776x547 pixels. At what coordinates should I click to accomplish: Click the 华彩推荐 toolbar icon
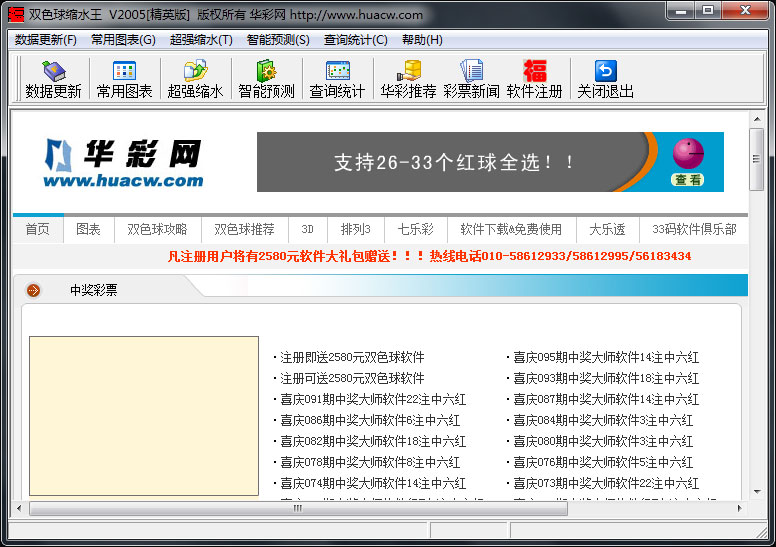[x=408, y=79]
